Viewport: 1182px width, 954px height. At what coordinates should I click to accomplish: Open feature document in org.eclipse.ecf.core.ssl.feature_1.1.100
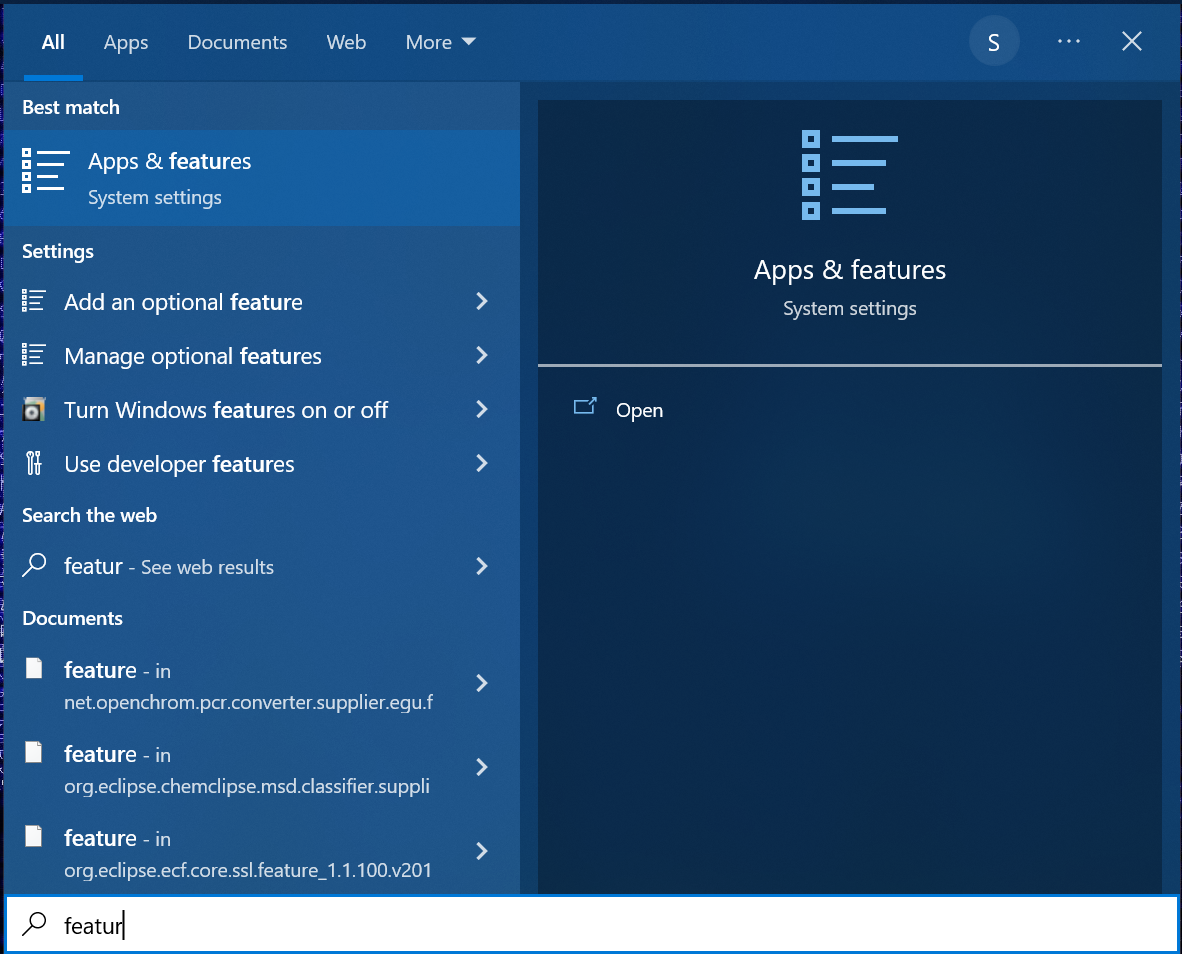pyautogui.click(x=262, y=852)
